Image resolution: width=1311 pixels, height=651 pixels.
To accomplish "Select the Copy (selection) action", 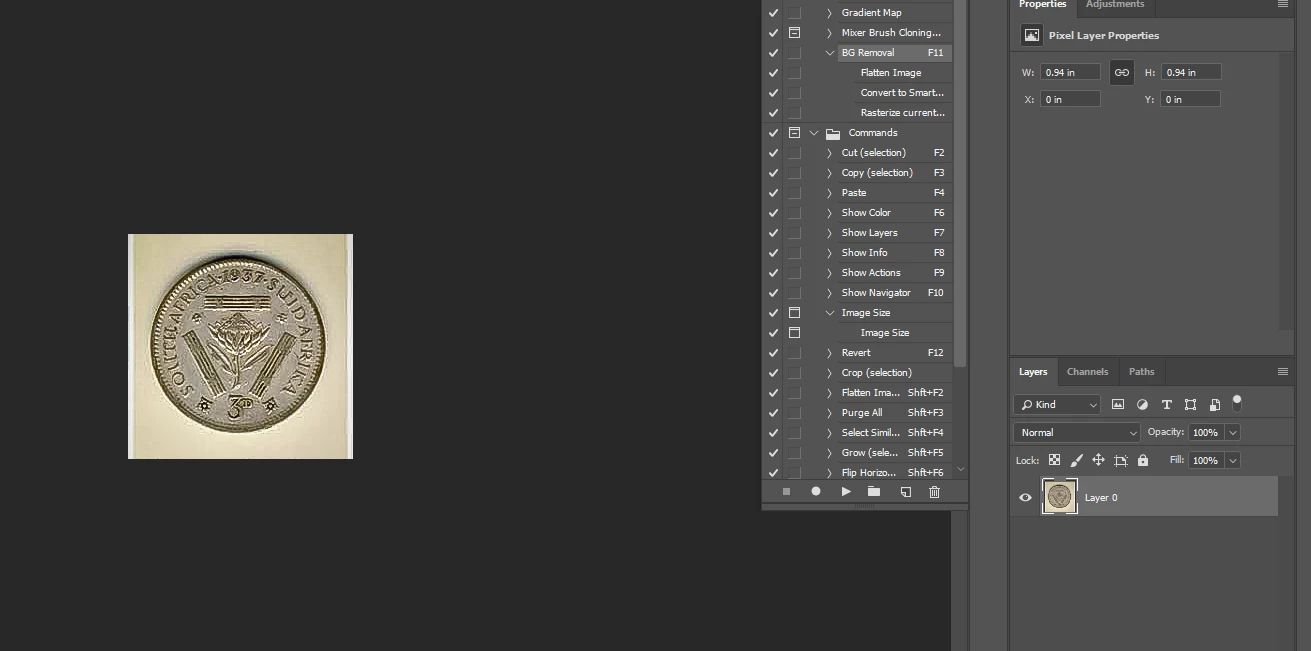I will pos(893,173).
